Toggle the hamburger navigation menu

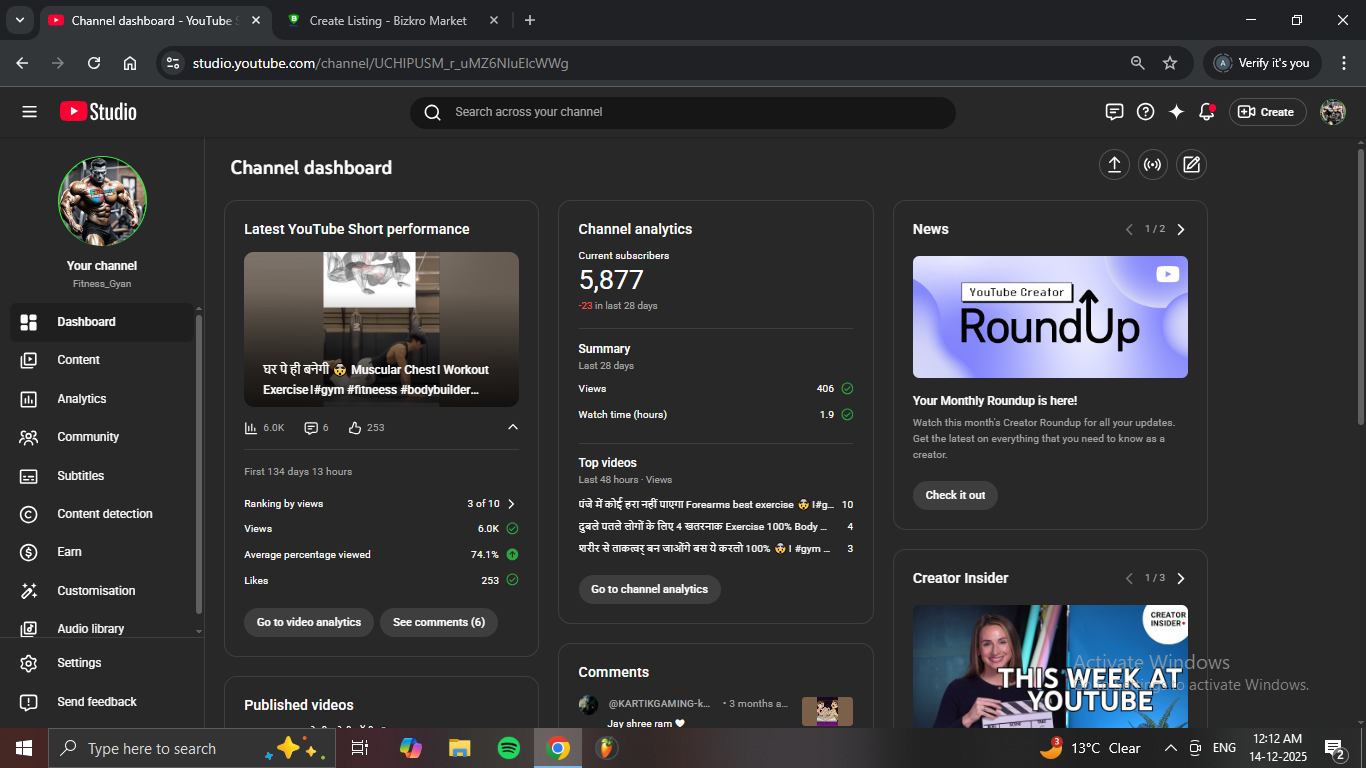(29, 112)
